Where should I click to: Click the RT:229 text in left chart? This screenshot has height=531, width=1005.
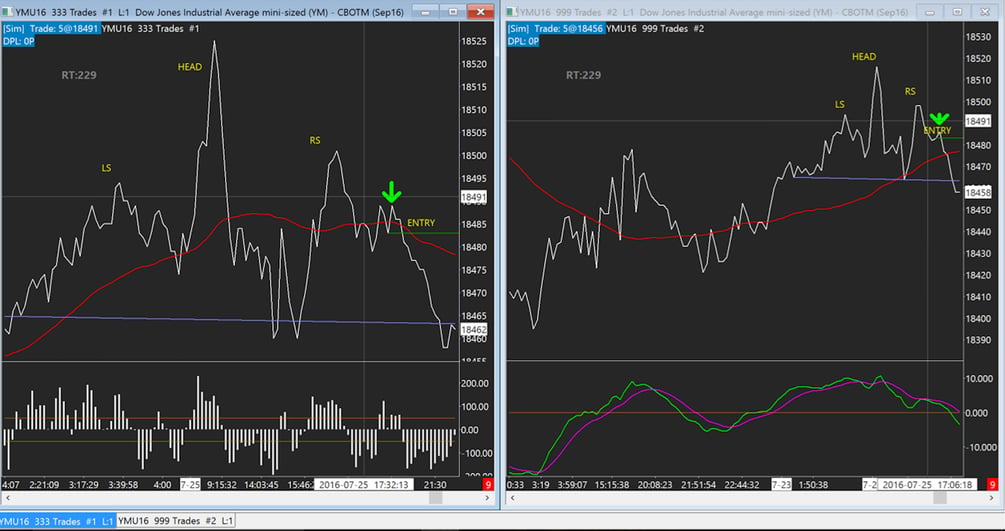click(79, 75)
